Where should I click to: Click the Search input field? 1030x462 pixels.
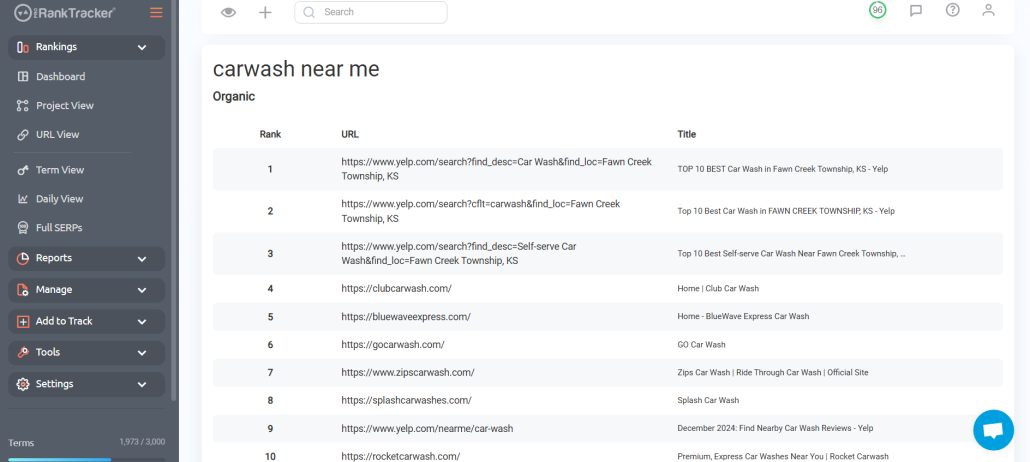tap(370, 12)
